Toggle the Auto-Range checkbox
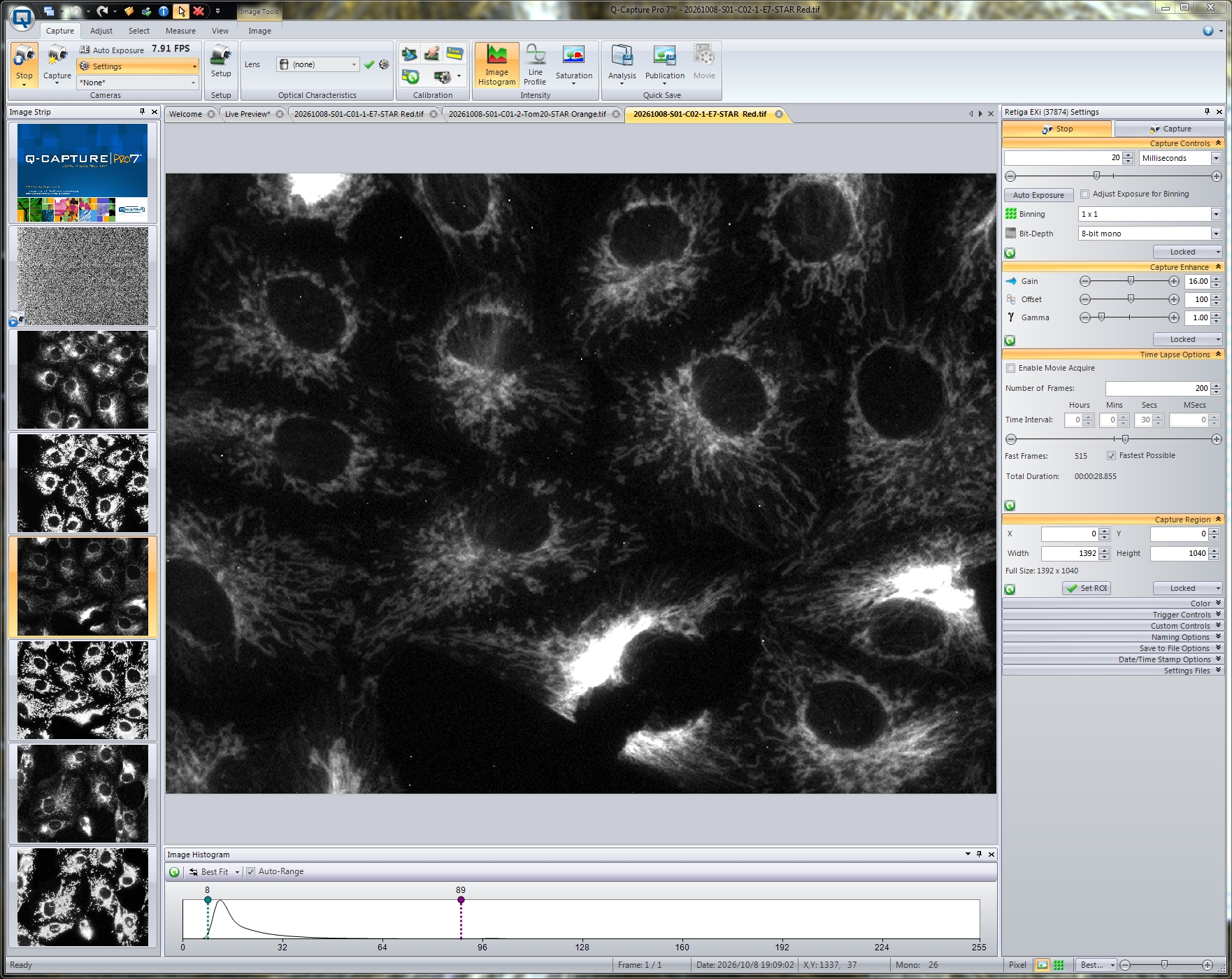The width and height of the screenshot is (1232, 979). [250, 872]
